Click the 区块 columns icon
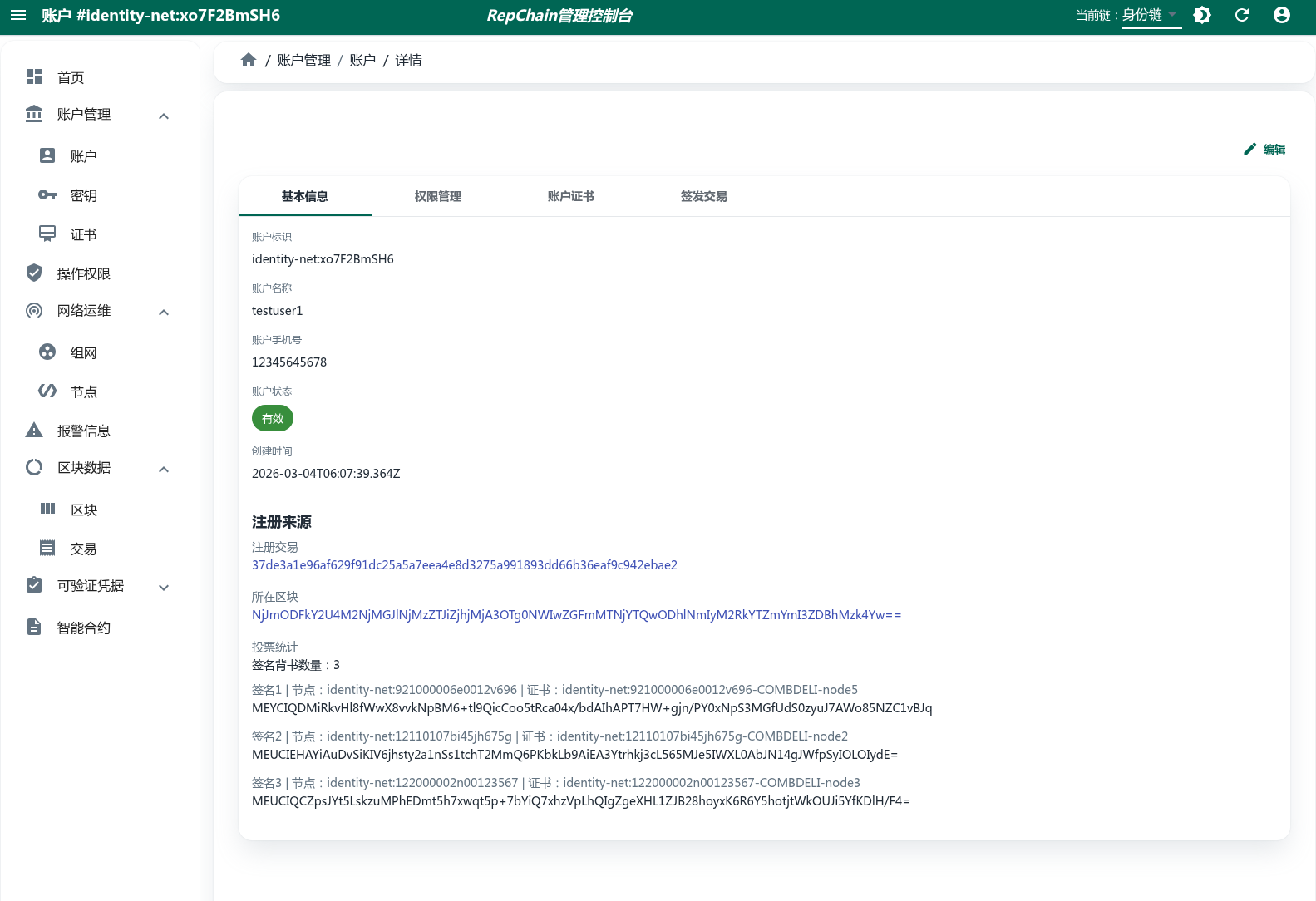This screenshot has width=1316, height=901. pos(47,509)
